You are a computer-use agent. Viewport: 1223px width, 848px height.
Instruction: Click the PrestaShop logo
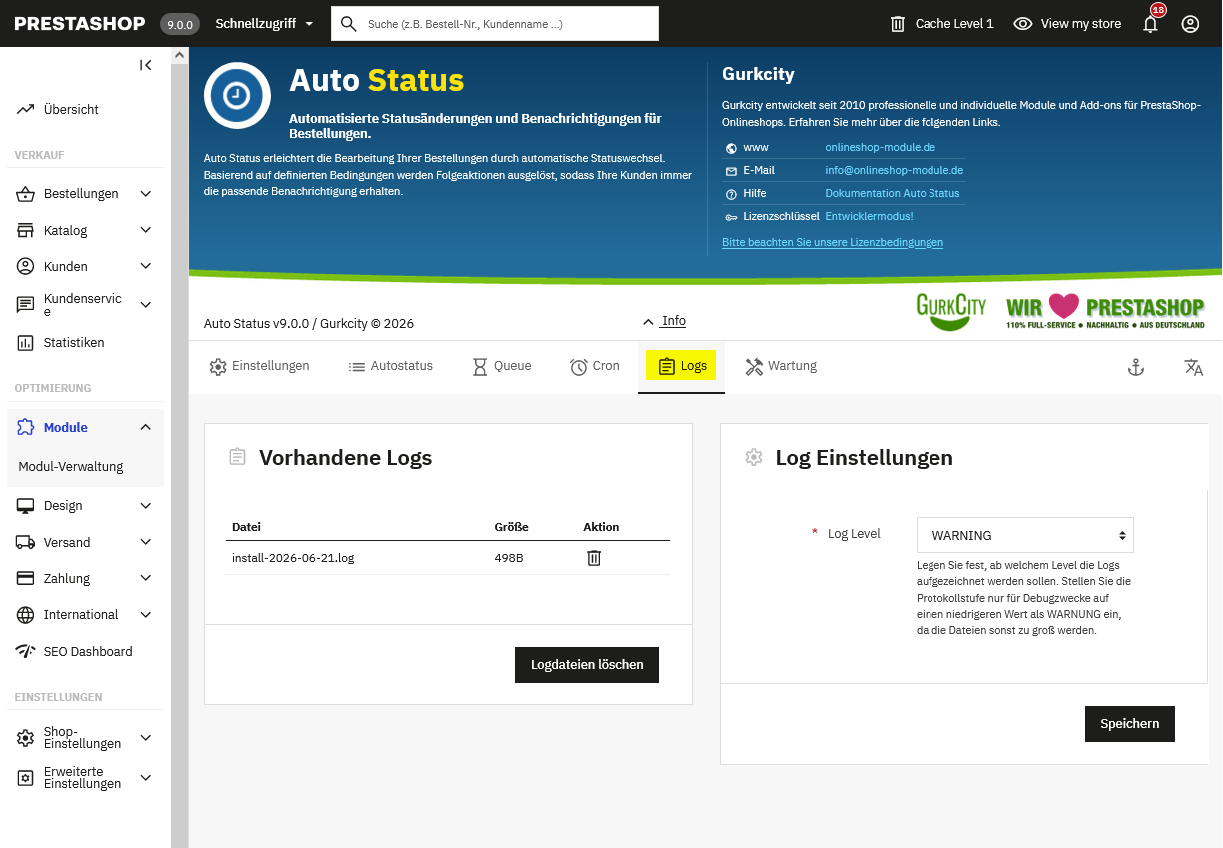tap(80, 23)
